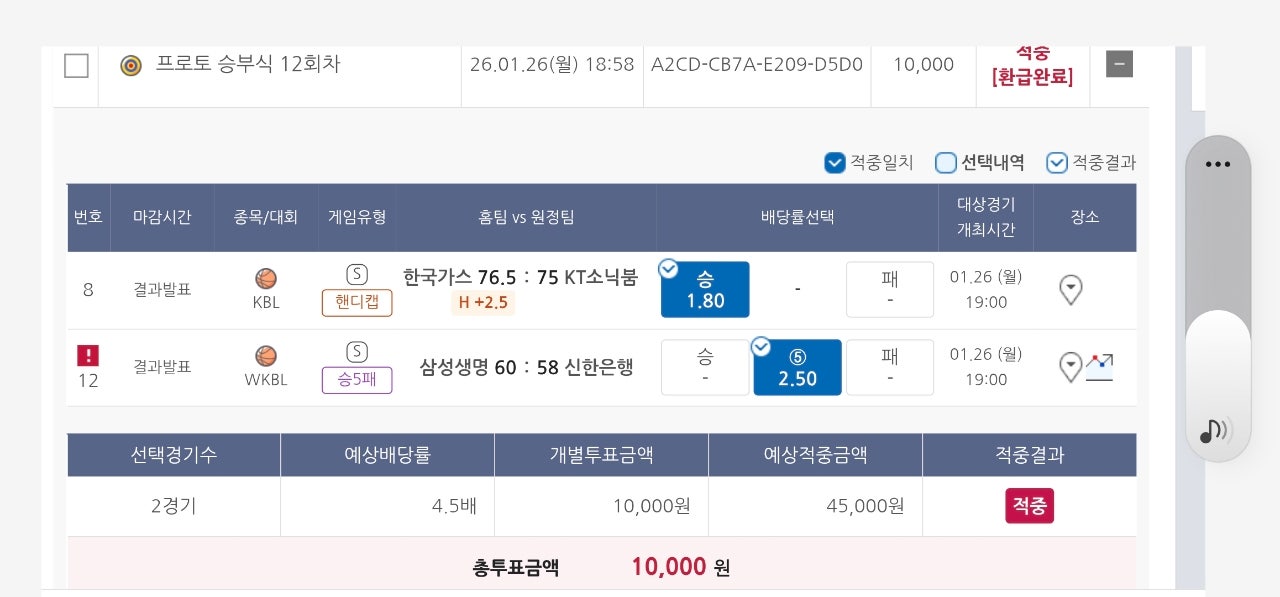
Task: Open venue pin for 삼성생명 match
Action: 1070,367
